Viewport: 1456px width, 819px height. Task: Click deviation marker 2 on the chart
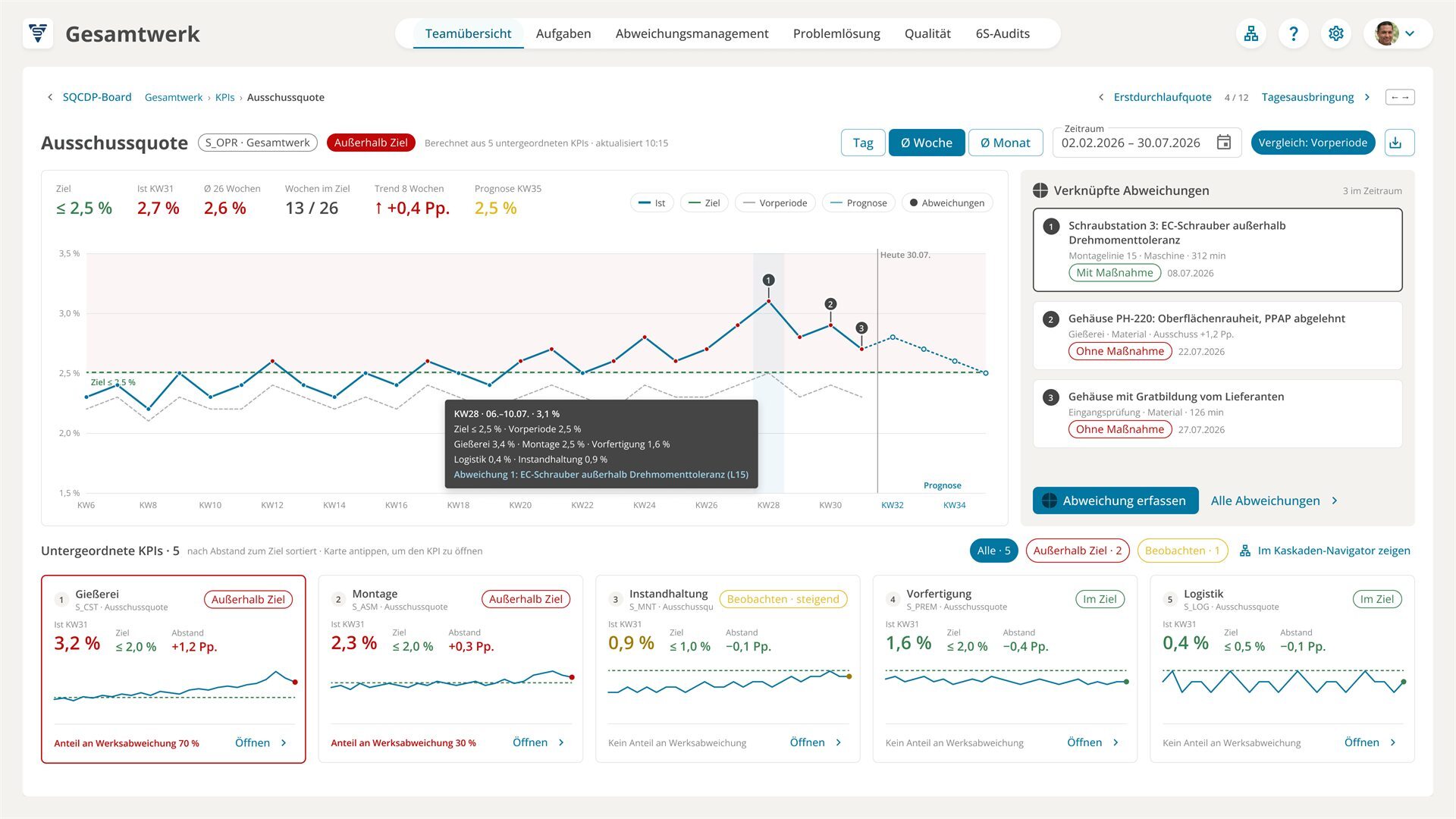[830, 304]
